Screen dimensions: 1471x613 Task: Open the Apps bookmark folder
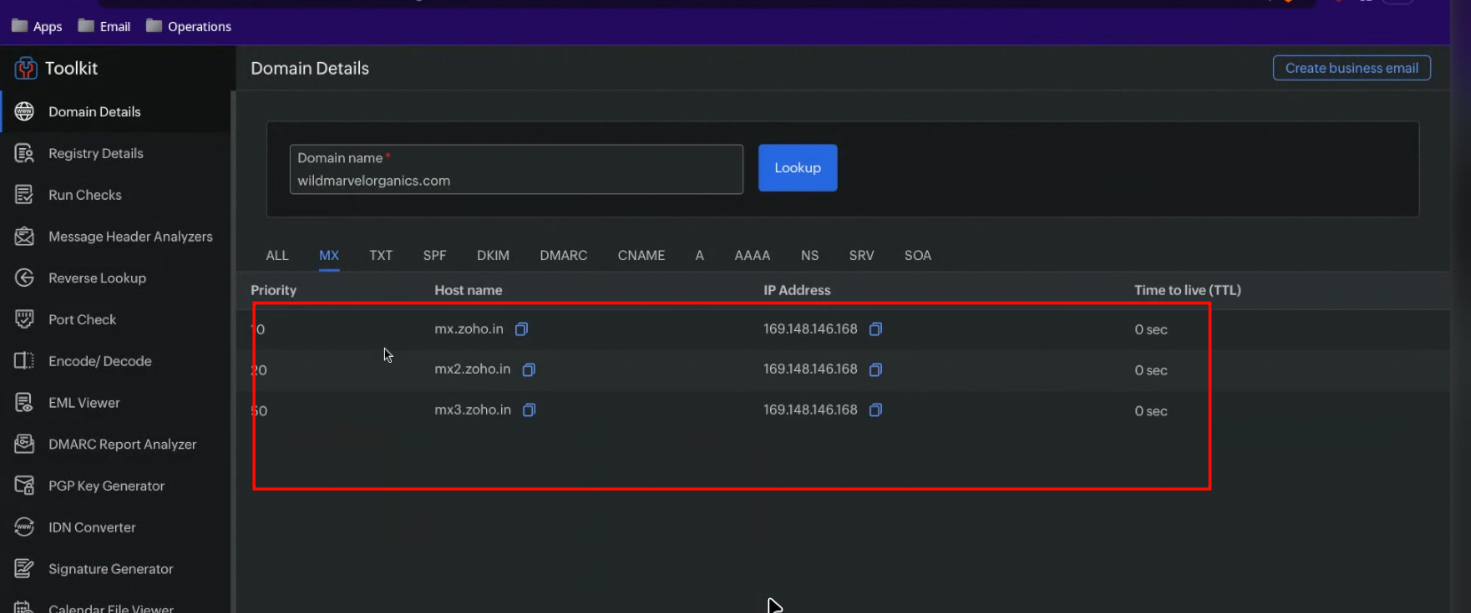pos(37,27)
